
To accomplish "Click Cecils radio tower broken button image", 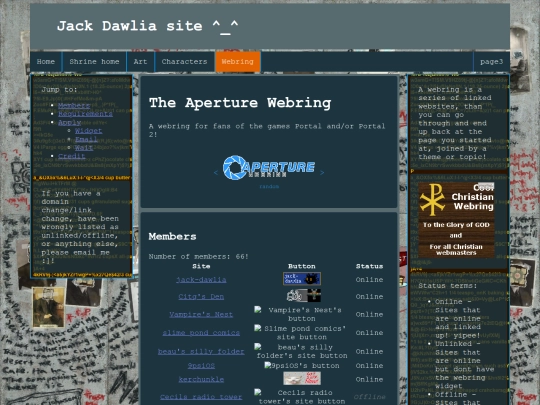I will click(302, 397).
